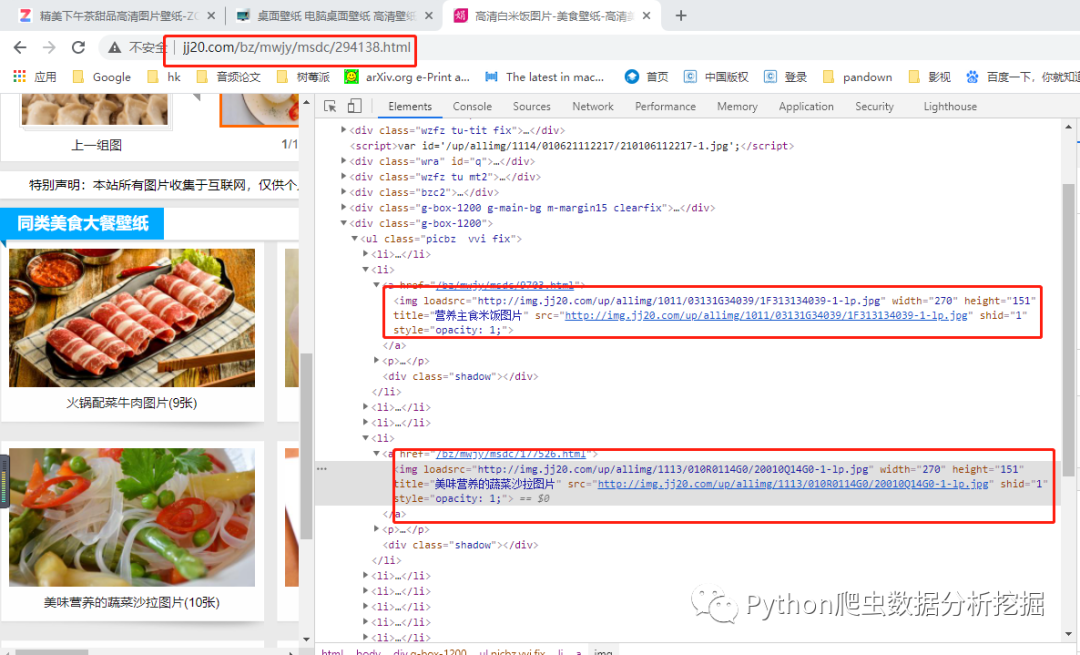Open the Network tab in DevTools
This screenshot has height=655, width=1080.
coord(592,106)
